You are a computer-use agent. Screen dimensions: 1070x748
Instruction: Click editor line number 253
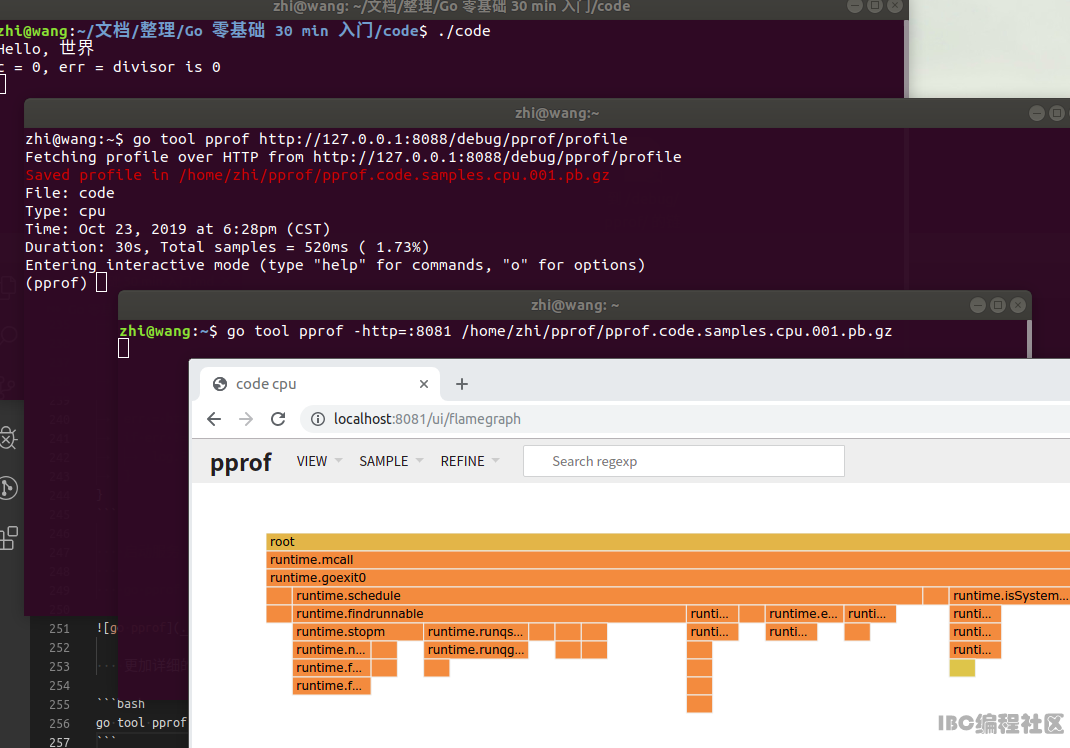pyautogui.click(x=59, y=667)
